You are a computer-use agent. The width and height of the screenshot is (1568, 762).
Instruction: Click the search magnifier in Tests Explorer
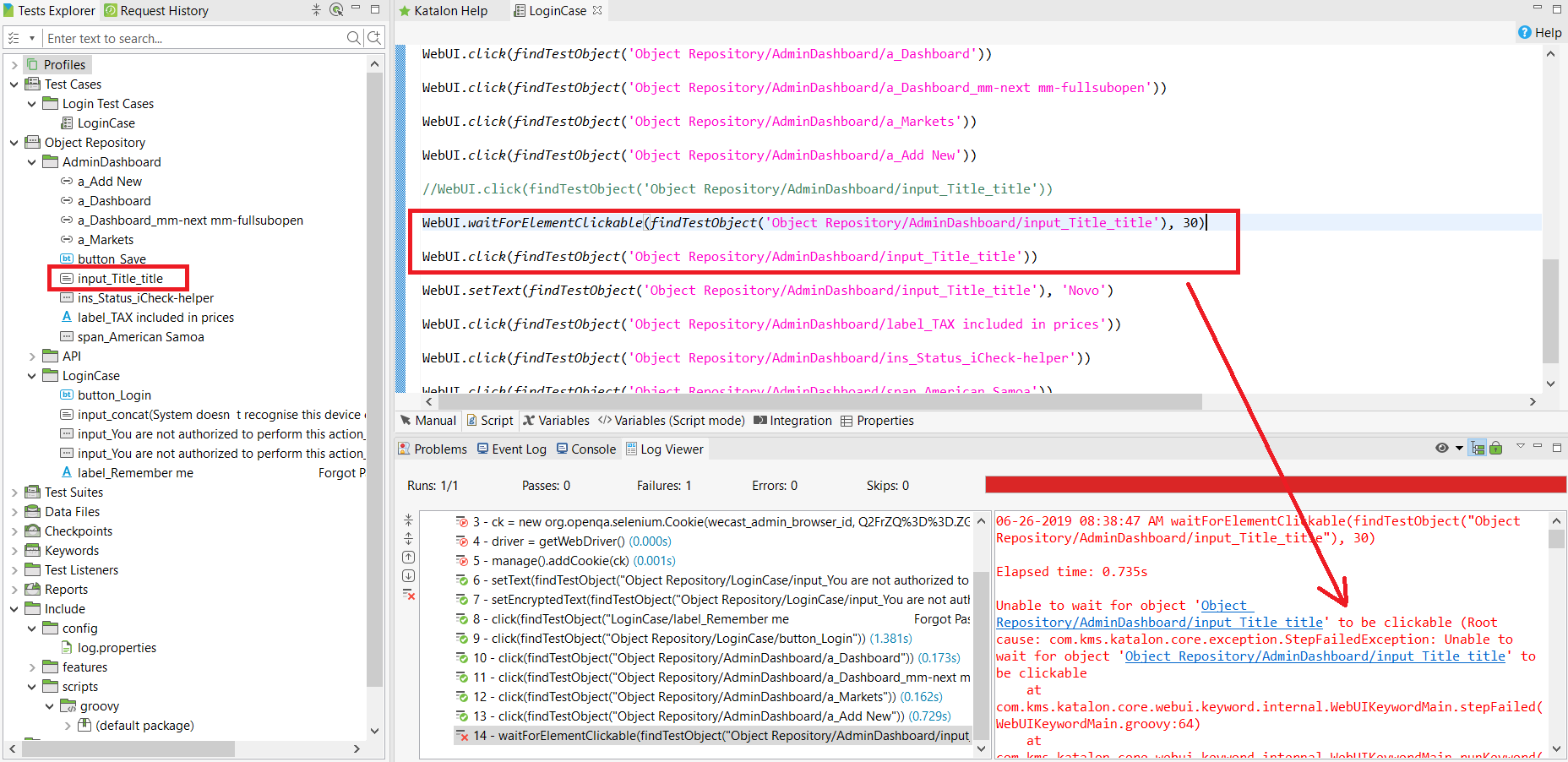pos(353,38)
